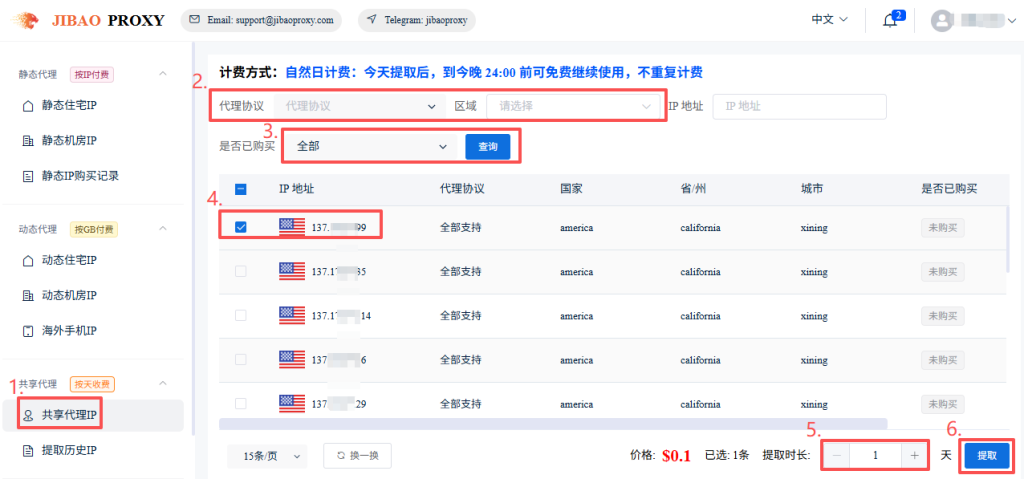This screenshot has width=1024, height=479.
Task: Click the blue 查询 search button
Action: click(488, 146)
